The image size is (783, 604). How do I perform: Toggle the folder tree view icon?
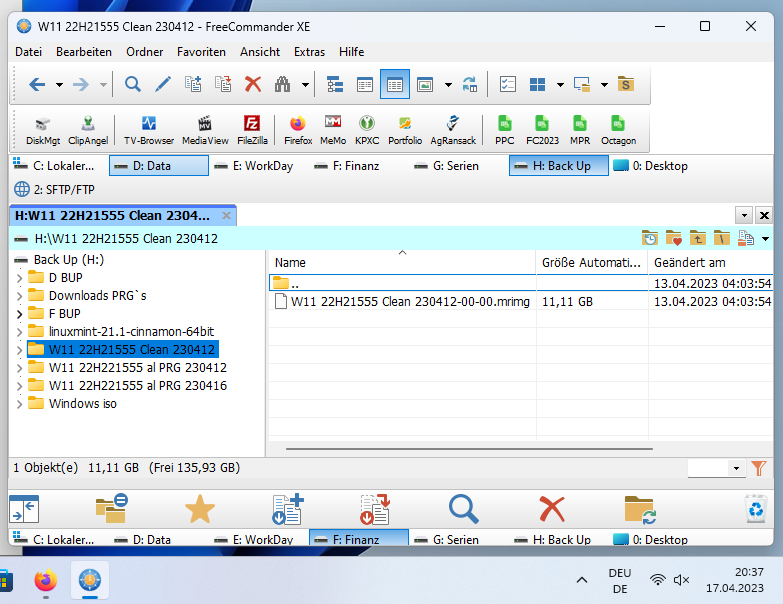coord(335,84)
